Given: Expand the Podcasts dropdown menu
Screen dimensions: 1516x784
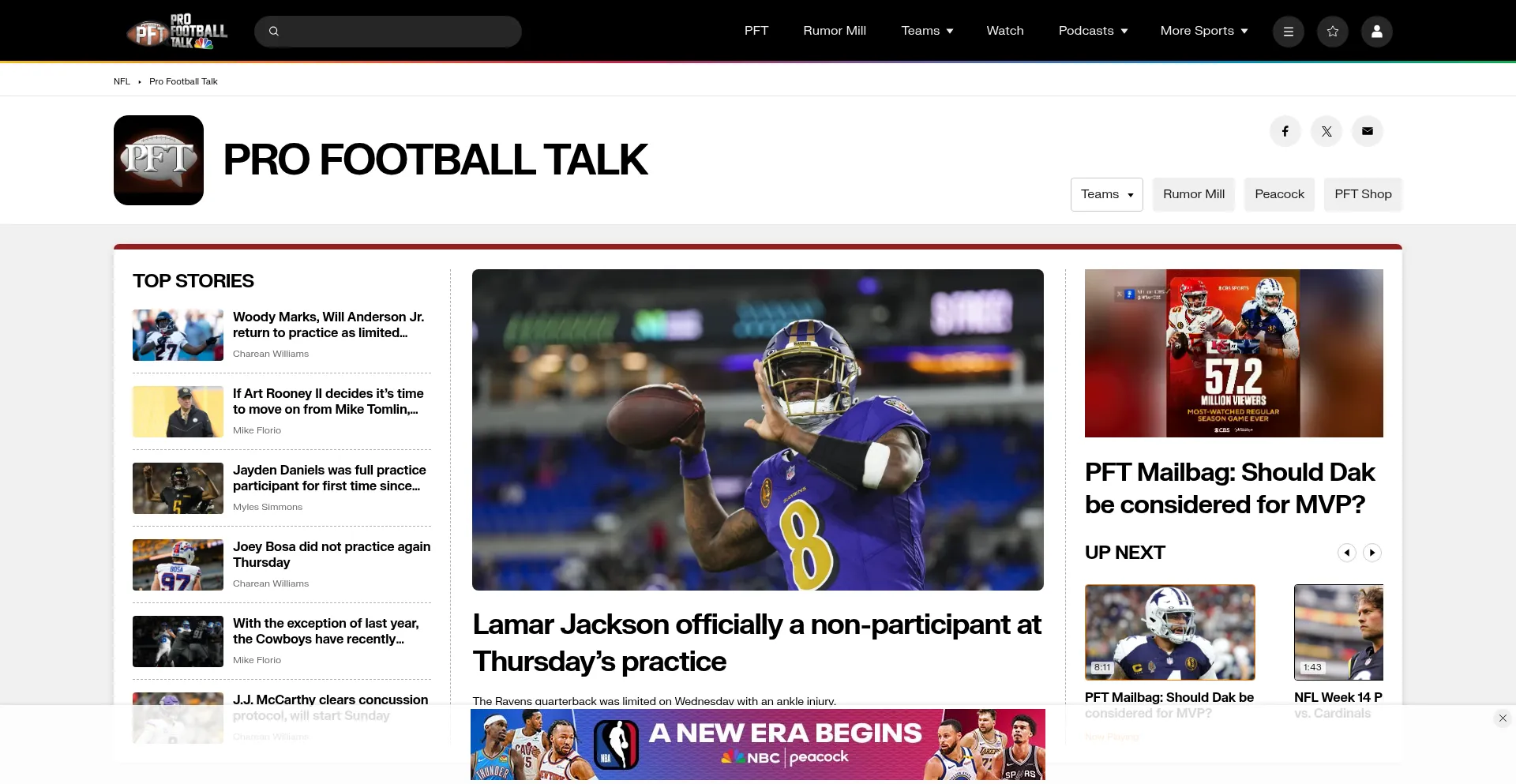Looking at the screenshot, I should [1092, 31].
